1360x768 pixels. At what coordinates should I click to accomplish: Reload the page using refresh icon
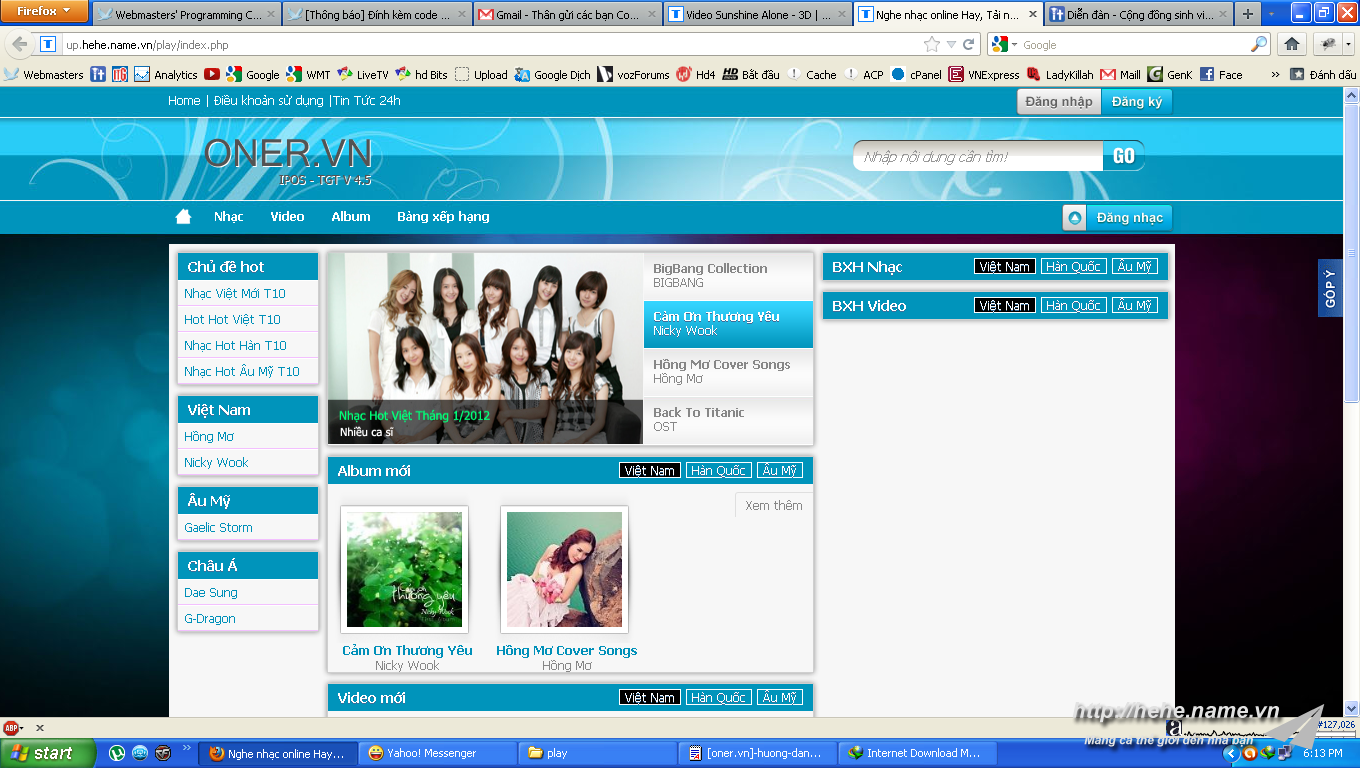[968, 44]
